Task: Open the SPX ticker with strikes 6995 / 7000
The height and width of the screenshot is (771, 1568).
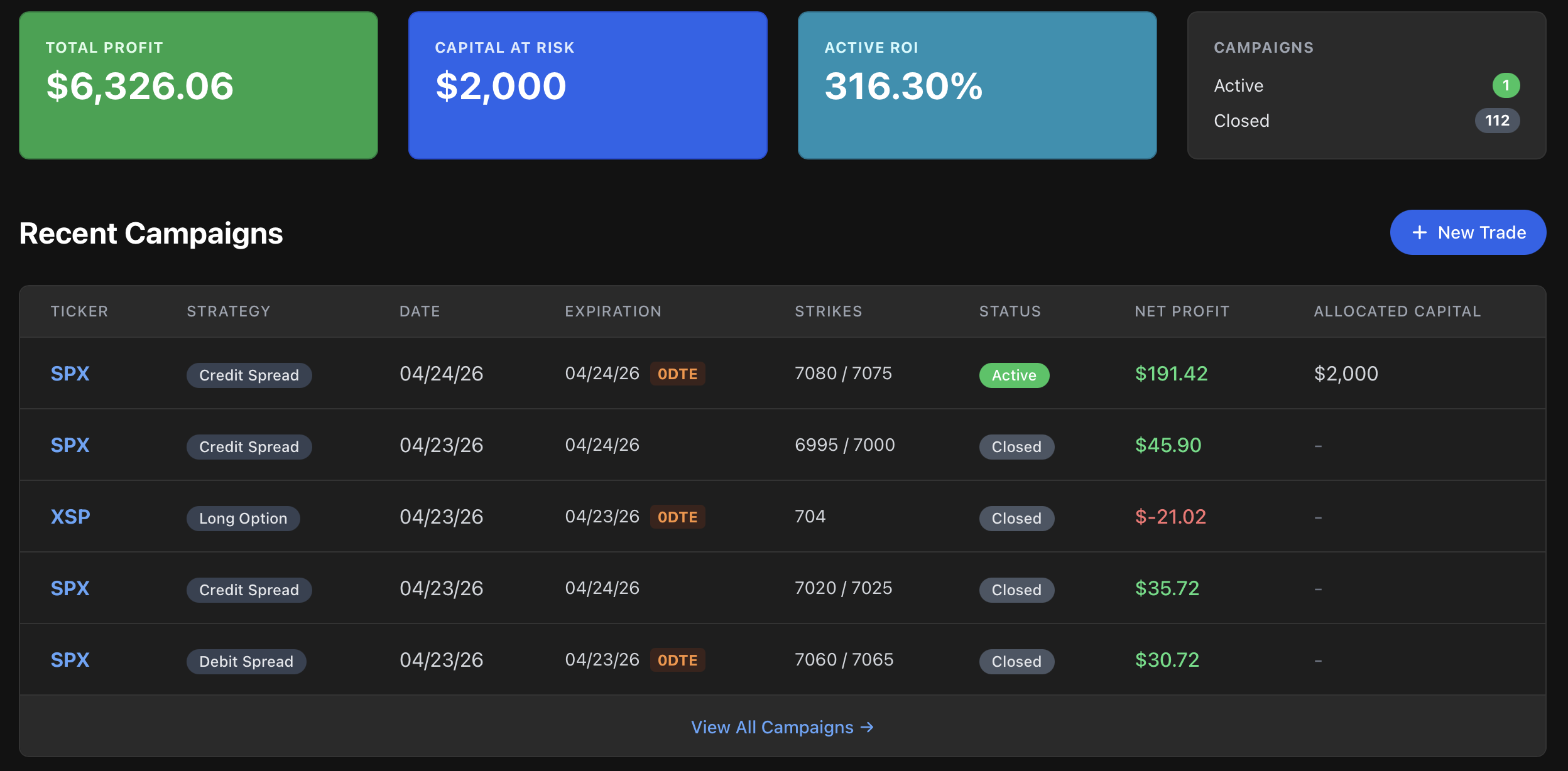Action: pos(70,445)
